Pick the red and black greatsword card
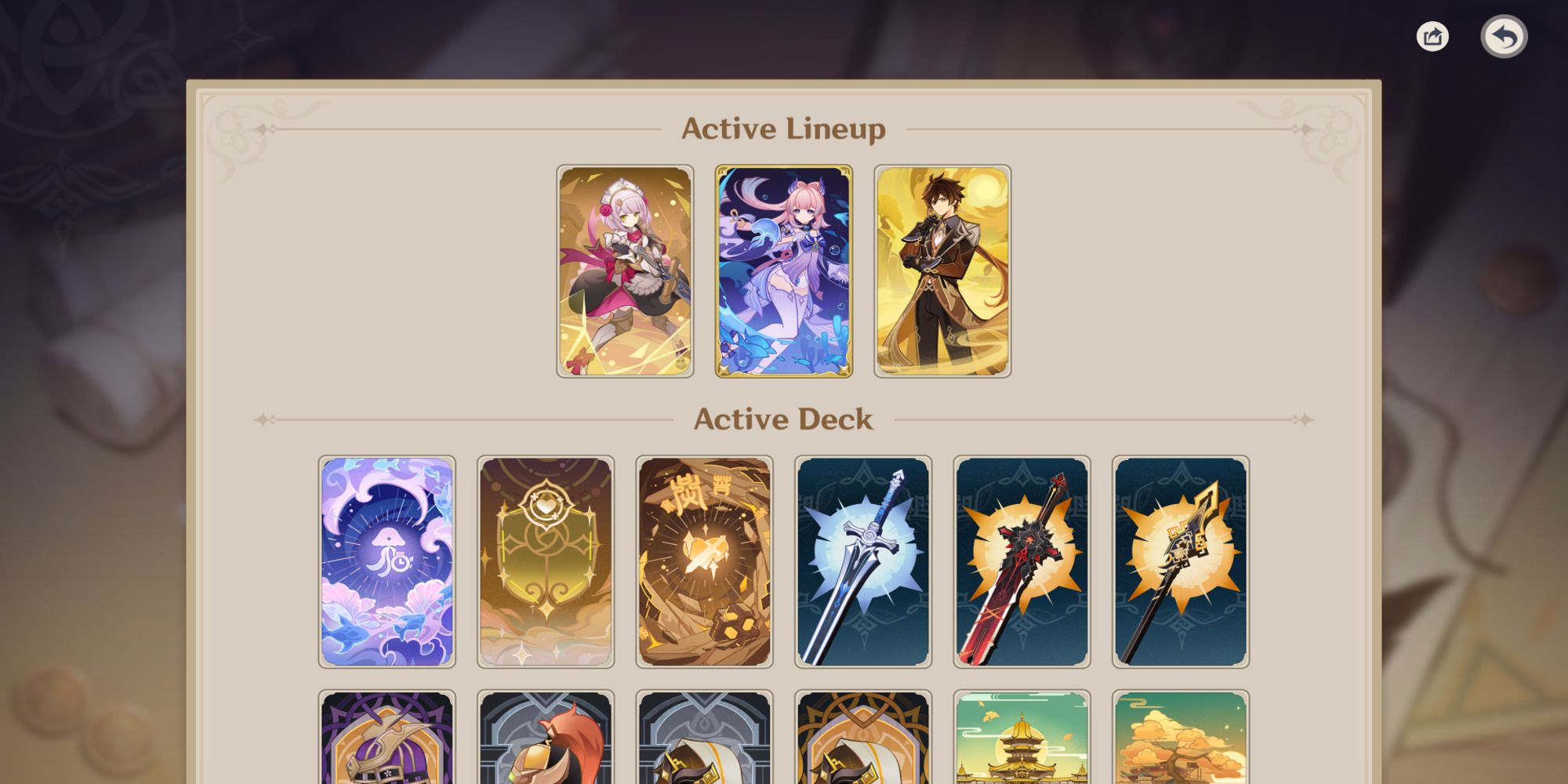 pos(1022,562)
